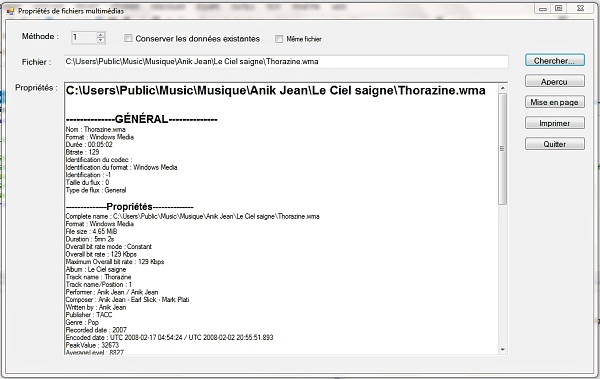Click the Méthode number field
This screenshot has width=600, height=379.
coord(84,38)
